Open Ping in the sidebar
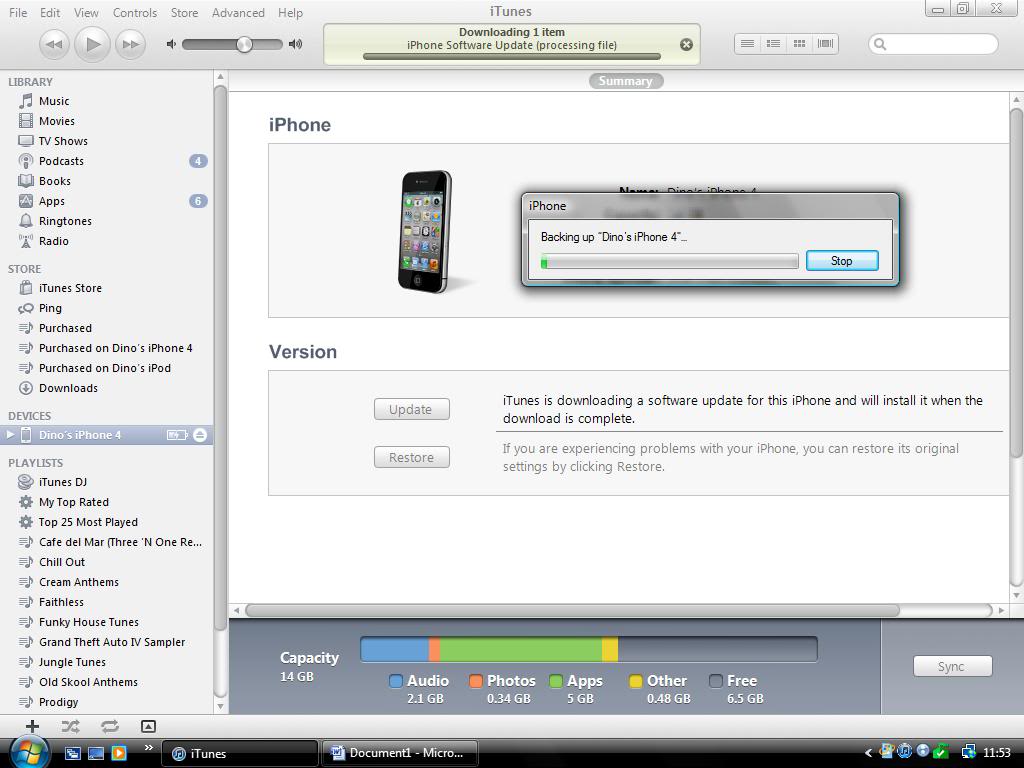Screen dimensions: 1024x768 (x=50, y=308)
